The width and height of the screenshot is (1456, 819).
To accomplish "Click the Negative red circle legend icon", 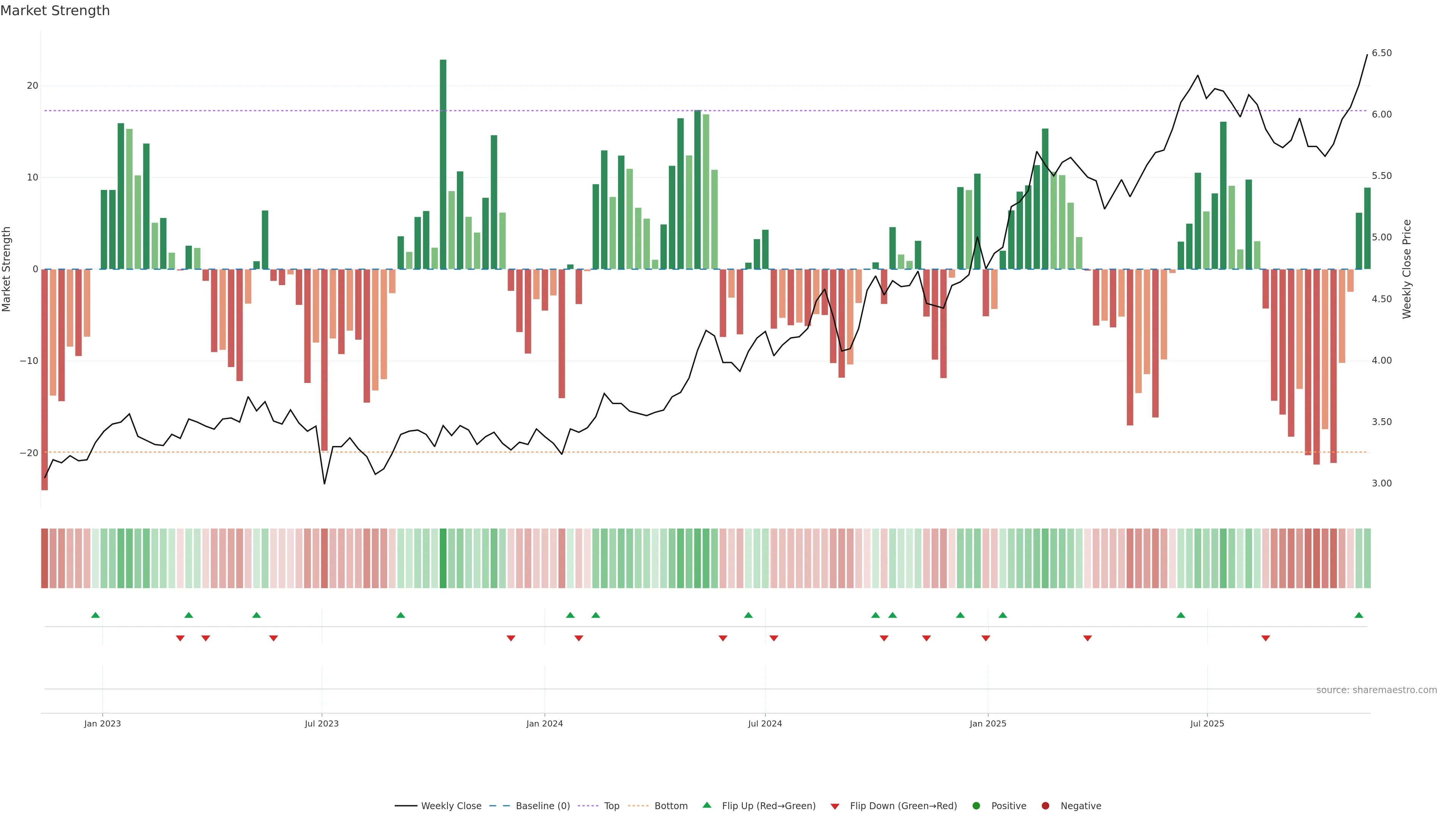I will coord(1045,805).
